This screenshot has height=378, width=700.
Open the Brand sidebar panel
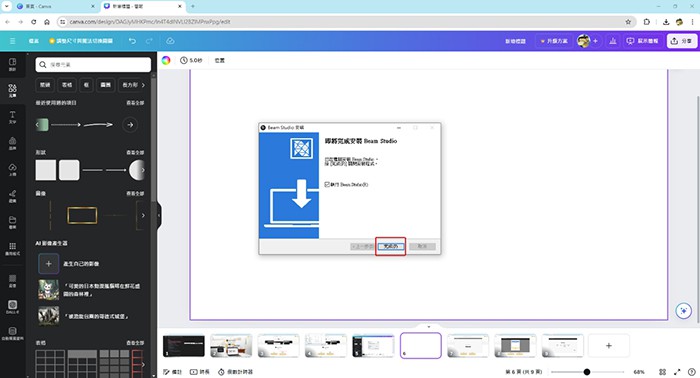point(12,143)
